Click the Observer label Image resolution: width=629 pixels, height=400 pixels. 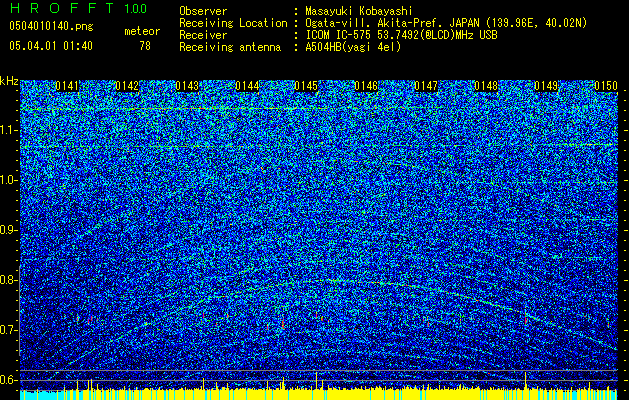click(203, 11)
